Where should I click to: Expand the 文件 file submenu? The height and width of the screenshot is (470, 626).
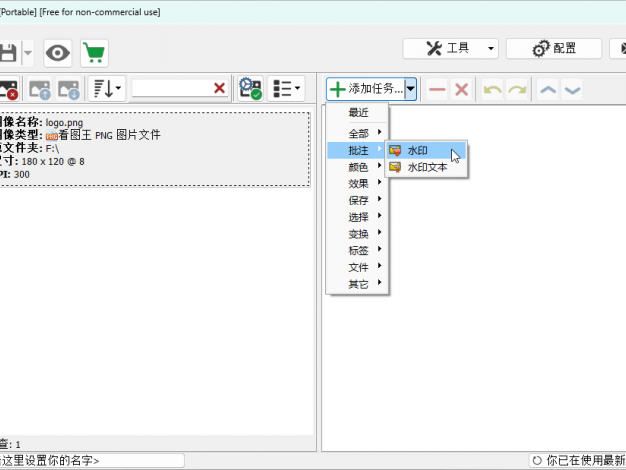click(x=357, y=268)
